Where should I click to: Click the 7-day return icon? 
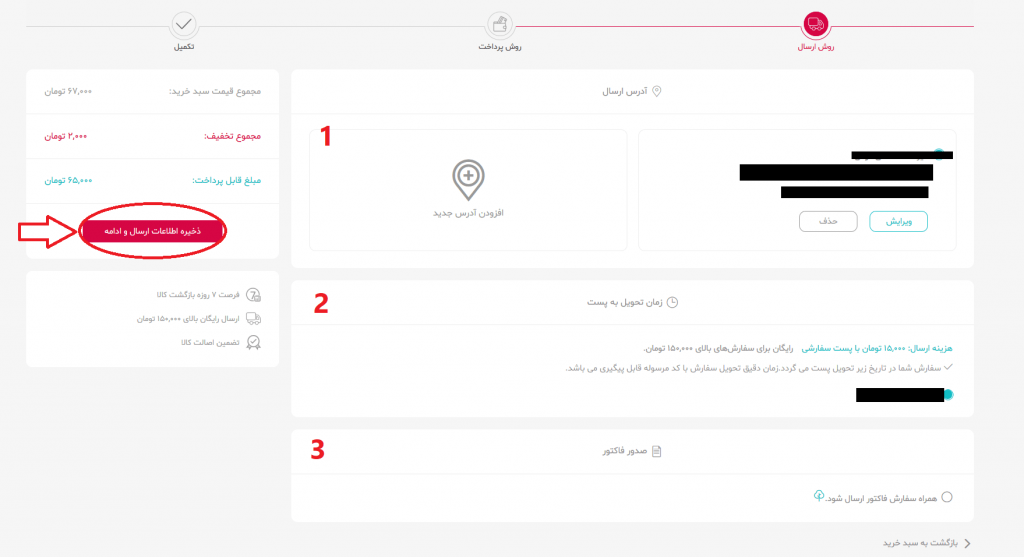point(253,295)
